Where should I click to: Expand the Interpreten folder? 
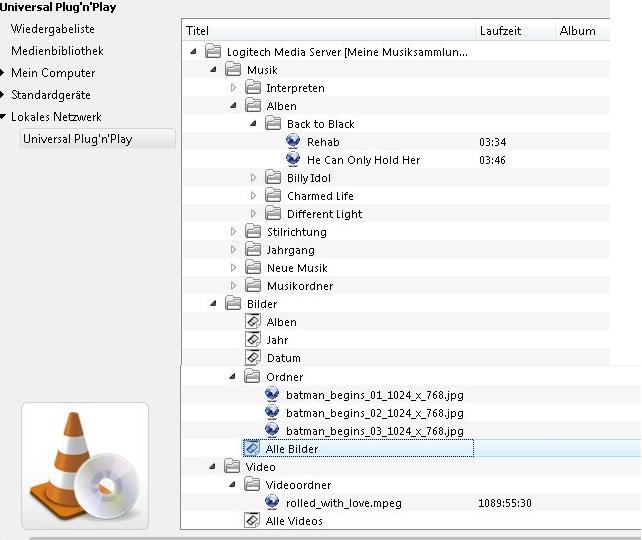pos(233,88)
